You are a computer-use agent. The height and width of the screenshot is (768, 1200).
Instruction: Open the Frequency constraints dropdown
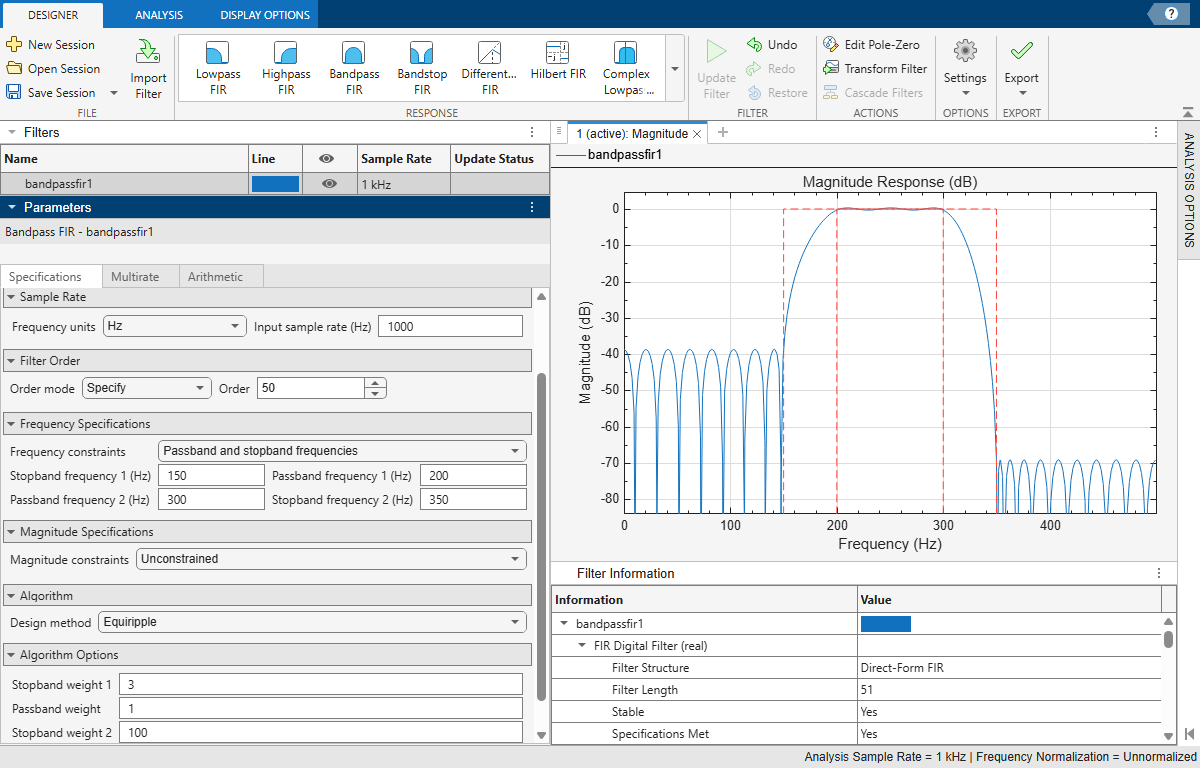click(x=342, y=451)
